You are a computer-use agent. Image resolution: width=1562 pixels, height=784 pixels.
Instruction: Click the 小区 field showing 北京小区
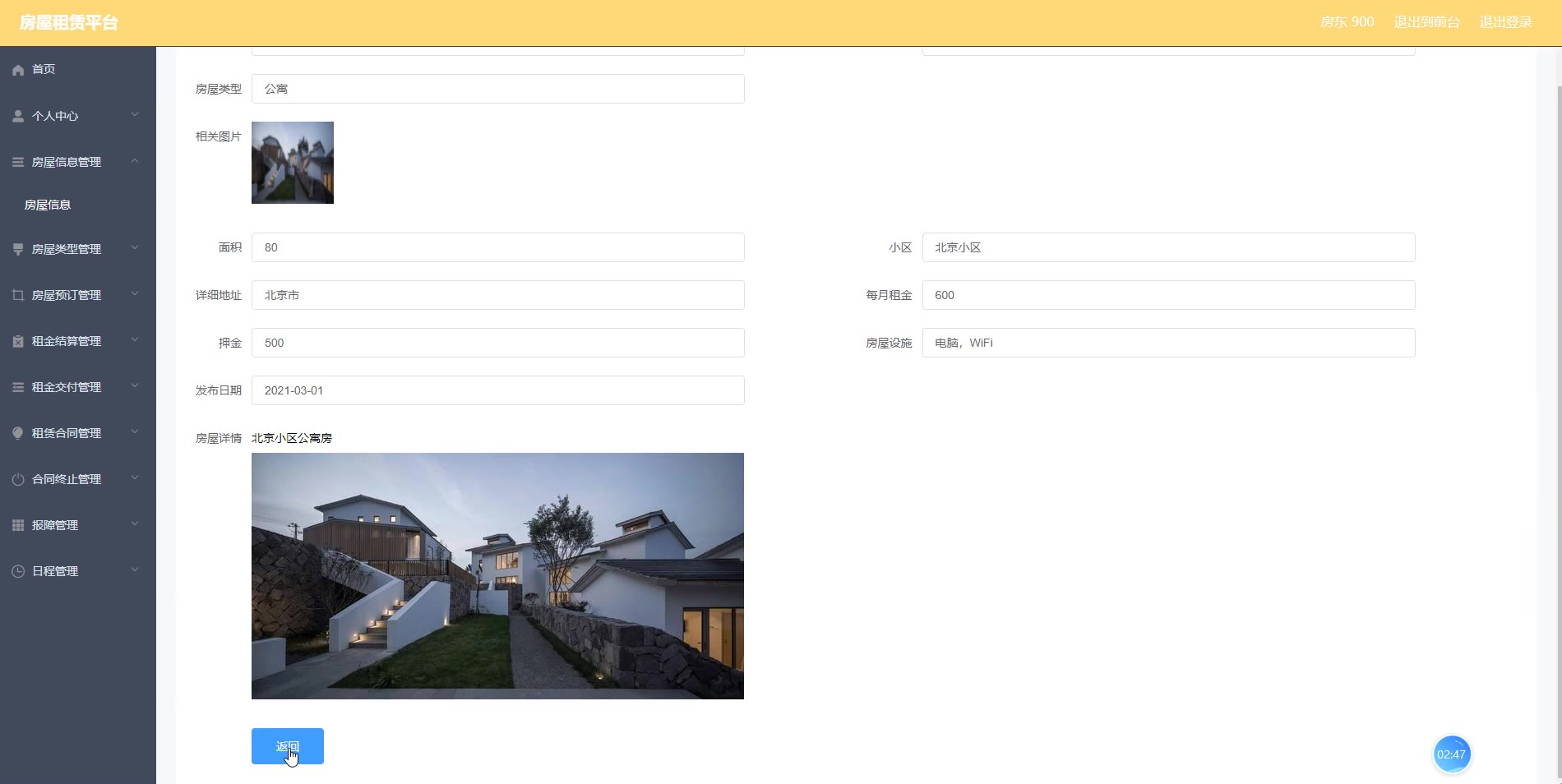tap(1168, 247)
